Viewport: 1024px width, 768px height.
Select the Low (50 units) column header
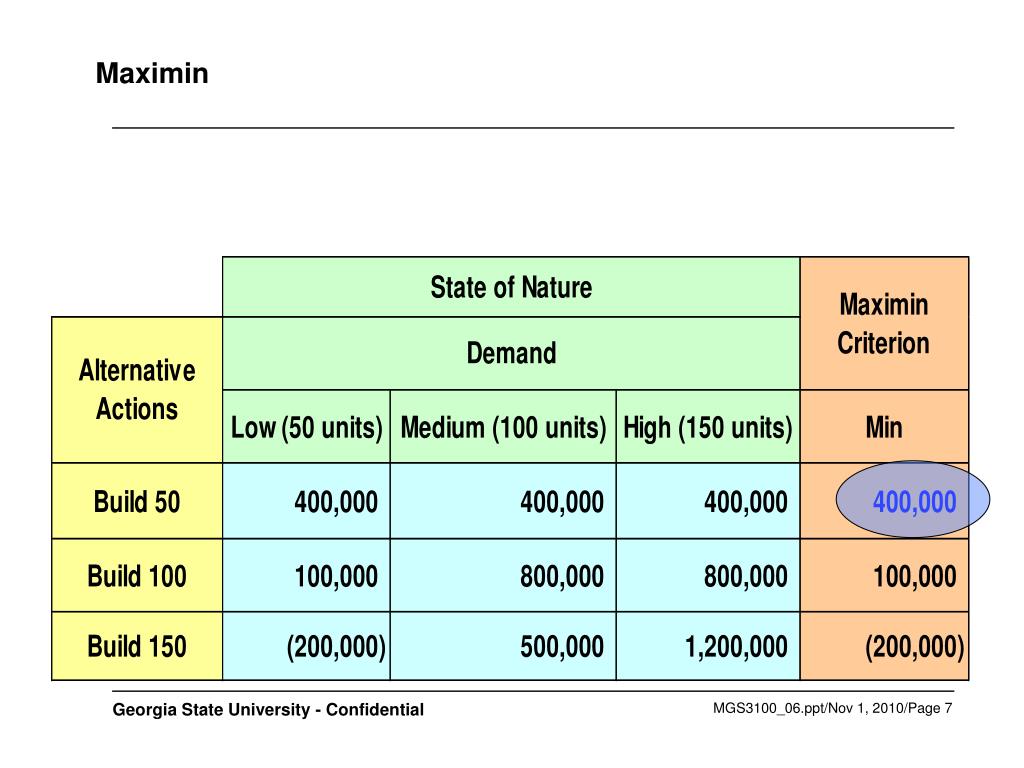[306, 427]
